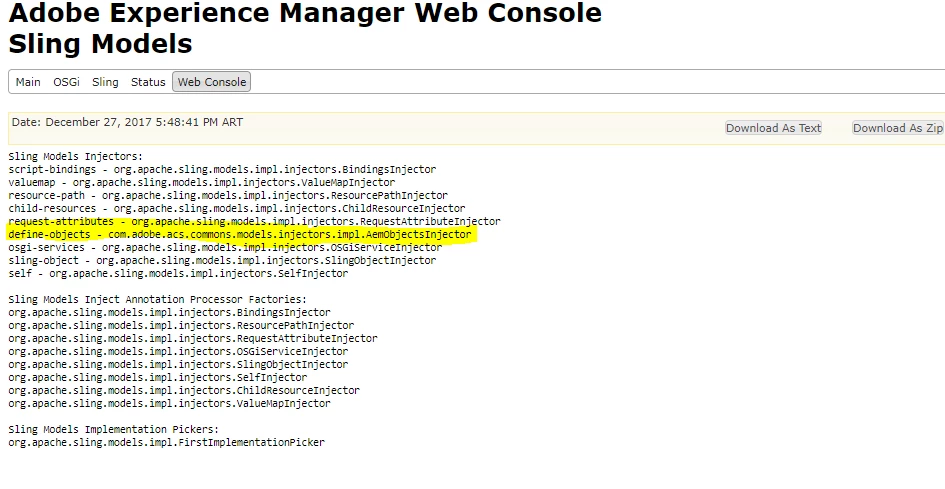Image resolution: width=945 pixels, height=489 pixels.
Task: Click the date line 'December 27, 2017'
Action: 127,122
